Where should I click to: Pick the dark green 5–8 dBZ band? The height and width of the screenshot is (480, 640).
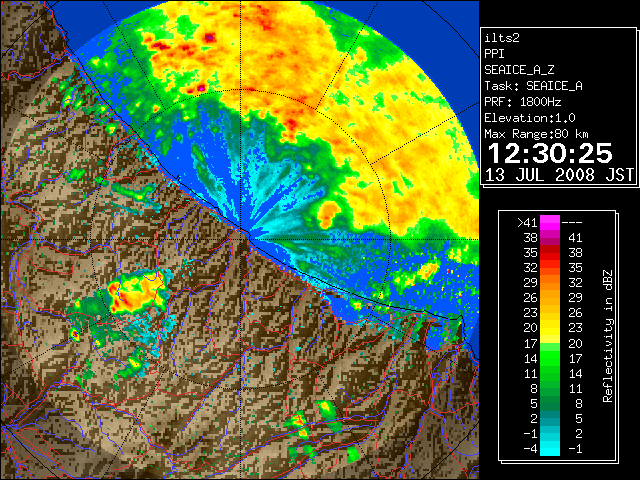(550, 403)
